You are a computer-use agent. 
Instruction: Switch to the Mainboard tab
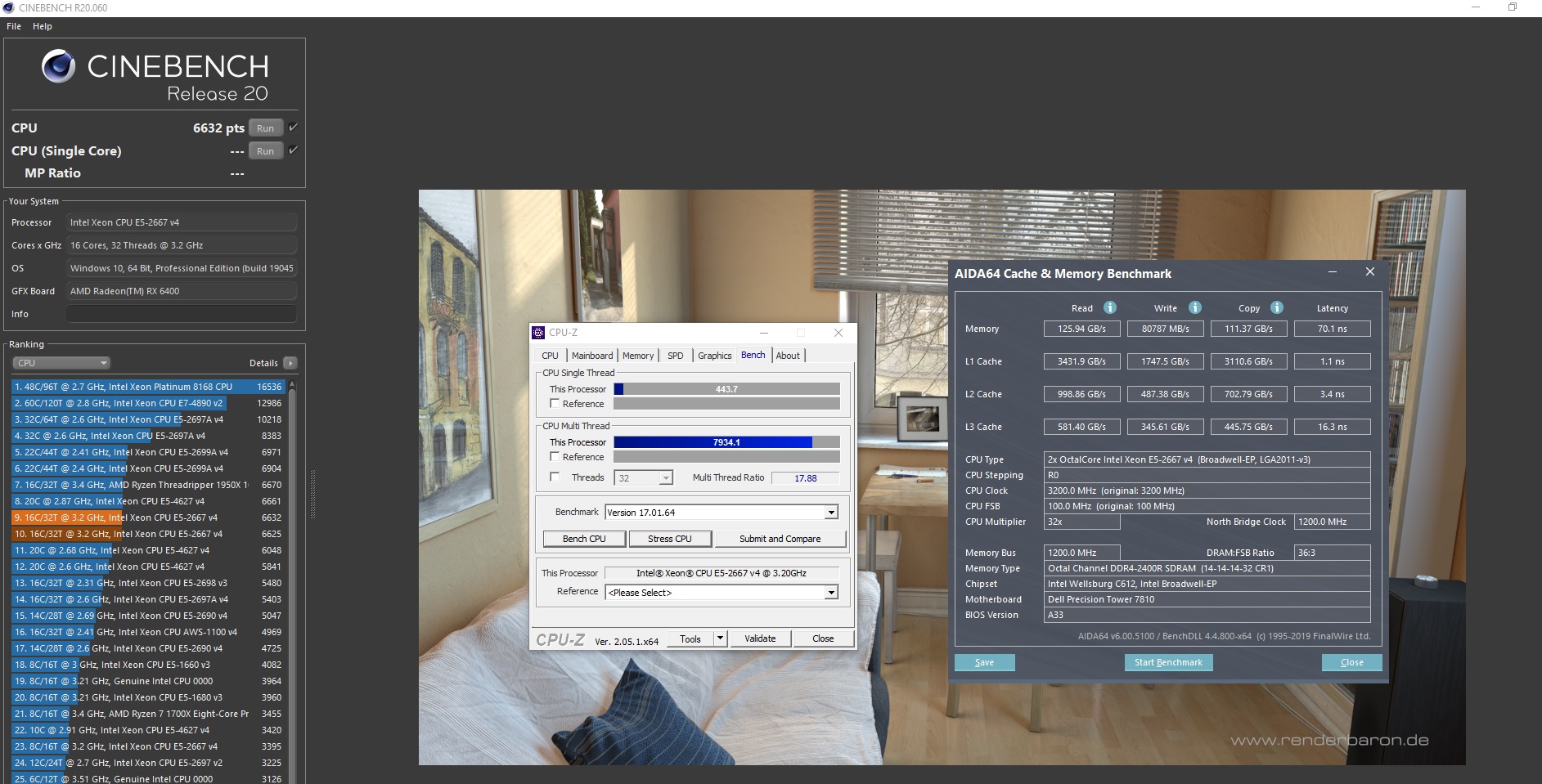click(x=592, y=356)
